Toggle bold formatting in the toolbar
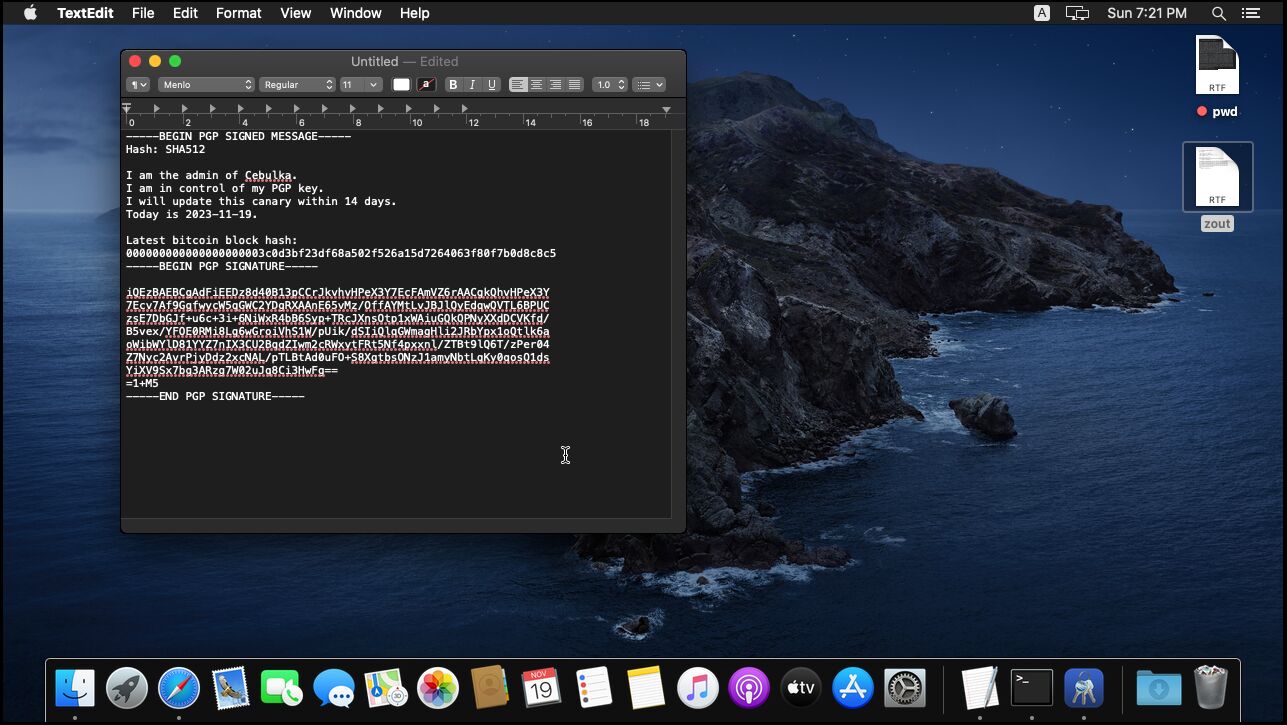This screenshot has height=725, width=1287. 453,85
